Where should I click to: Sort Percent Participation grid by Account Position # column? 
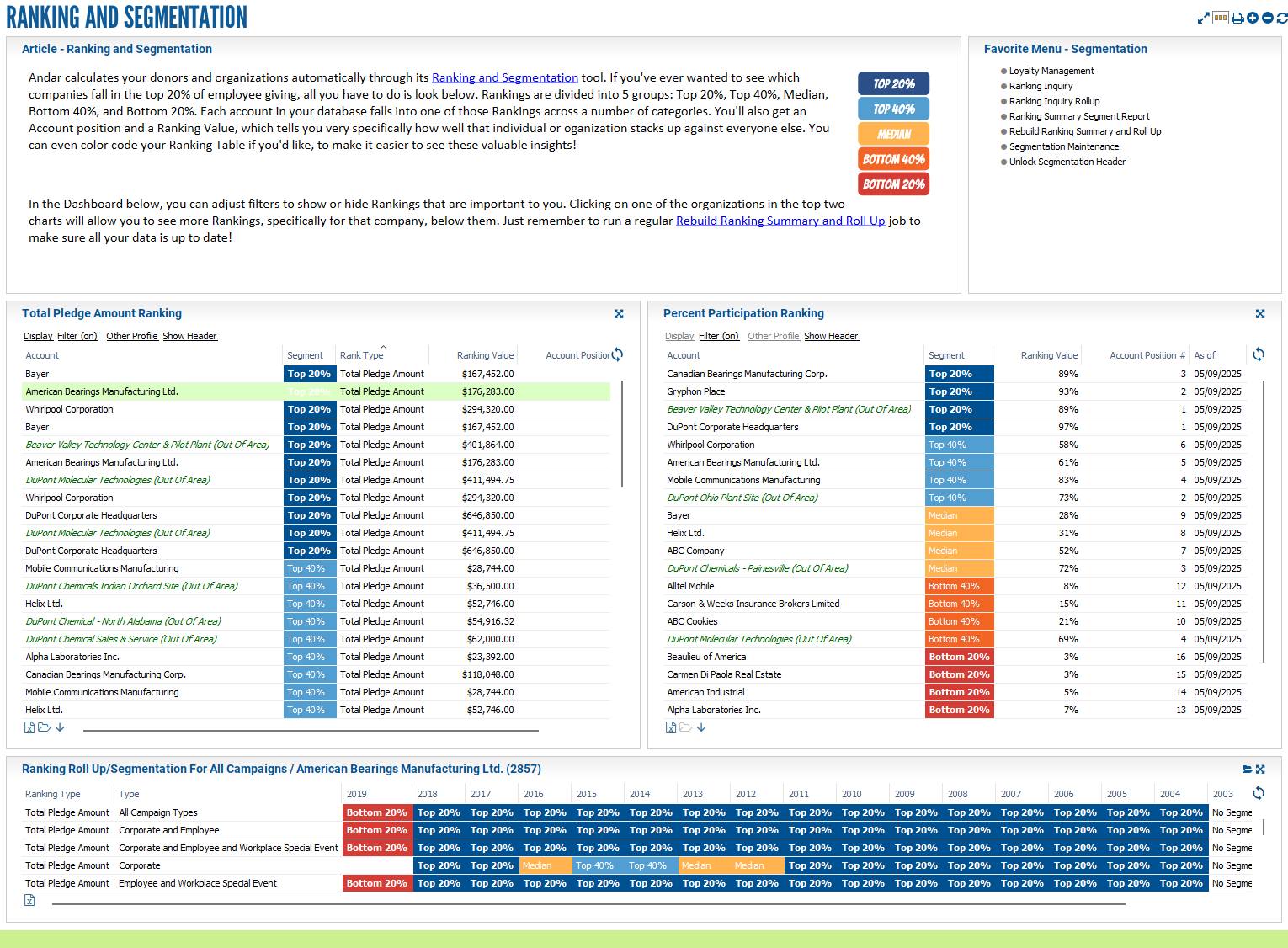point(1147,355)
